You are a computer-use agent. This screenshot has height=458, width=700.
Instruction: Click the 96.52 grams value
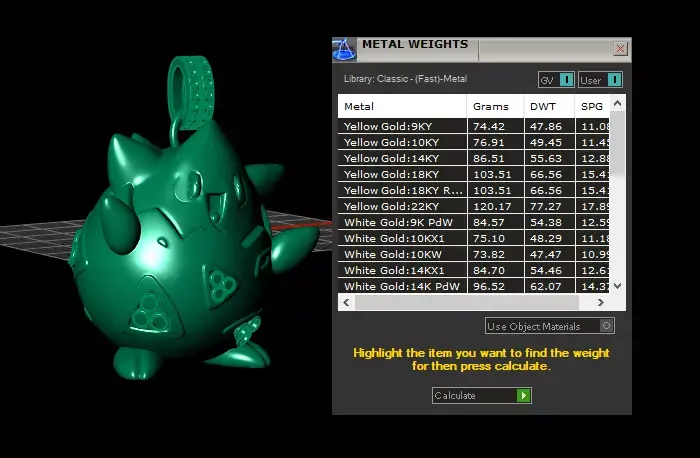(x=489, y=286)
